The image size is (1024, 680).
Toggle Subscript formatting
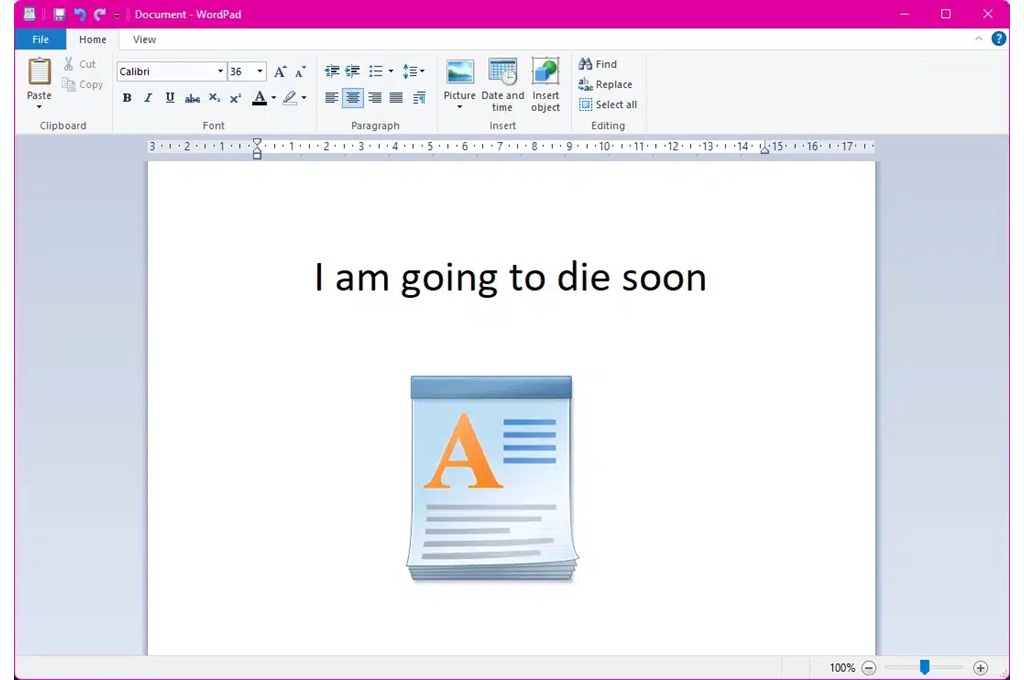214,98
